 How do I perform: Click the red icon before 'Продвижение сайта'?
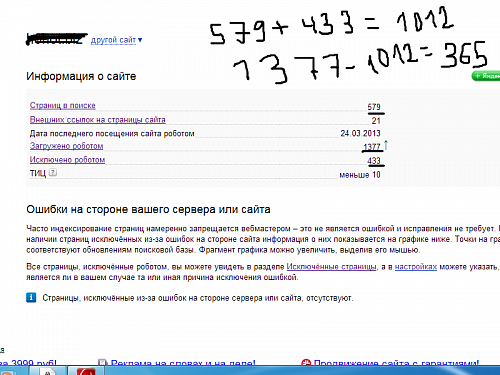(x=306, y=363)
